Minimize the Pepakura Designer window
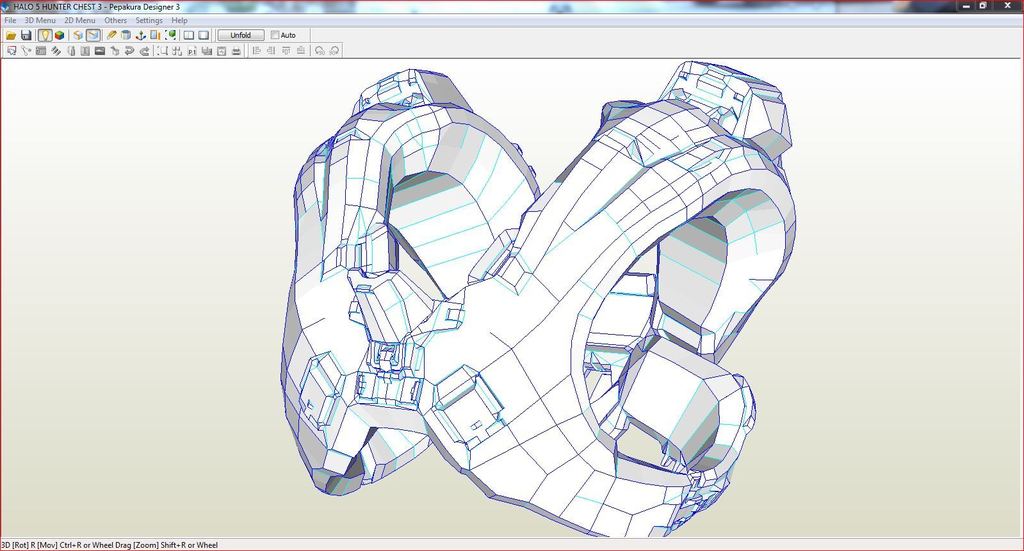The image size is (1024, 551). tap(967, 7)
